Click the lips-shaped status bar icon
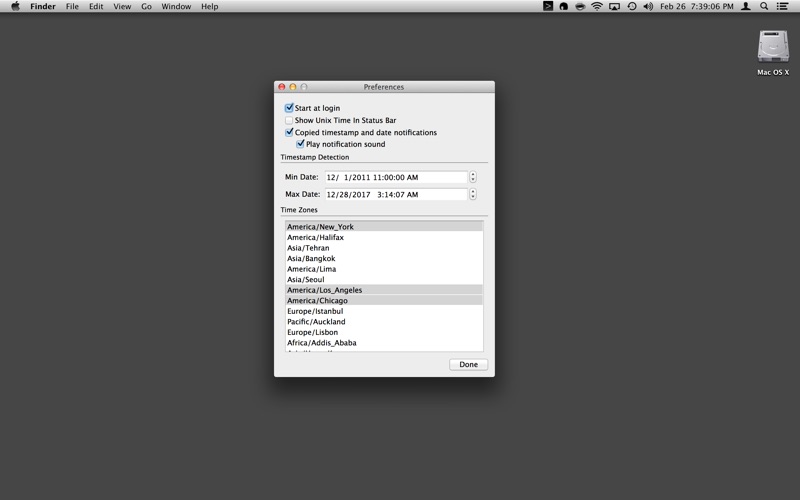Viewport: 800px width, 500px height. pos(580,6)
